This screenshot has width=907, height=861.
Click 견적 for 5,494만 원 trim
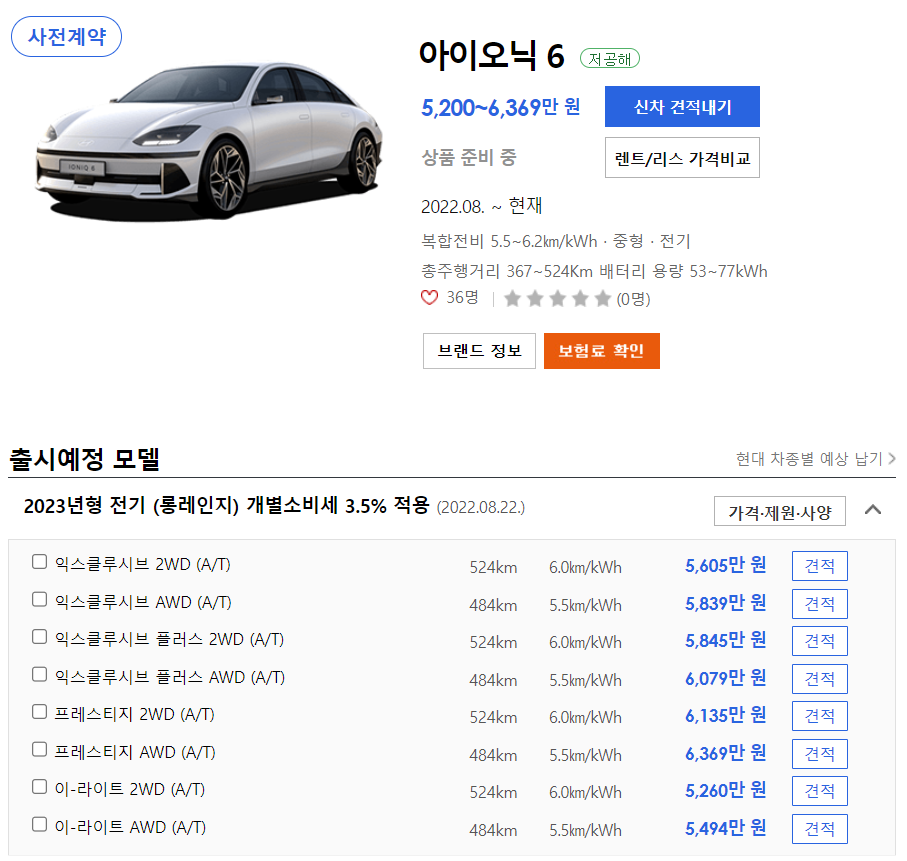(x=820, y=829)
